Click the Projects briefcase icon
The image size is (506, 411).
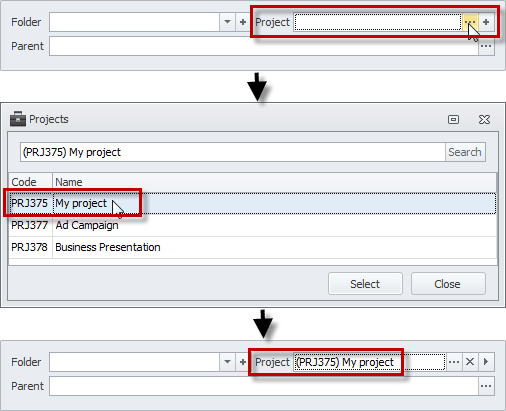tap(18, 119)
